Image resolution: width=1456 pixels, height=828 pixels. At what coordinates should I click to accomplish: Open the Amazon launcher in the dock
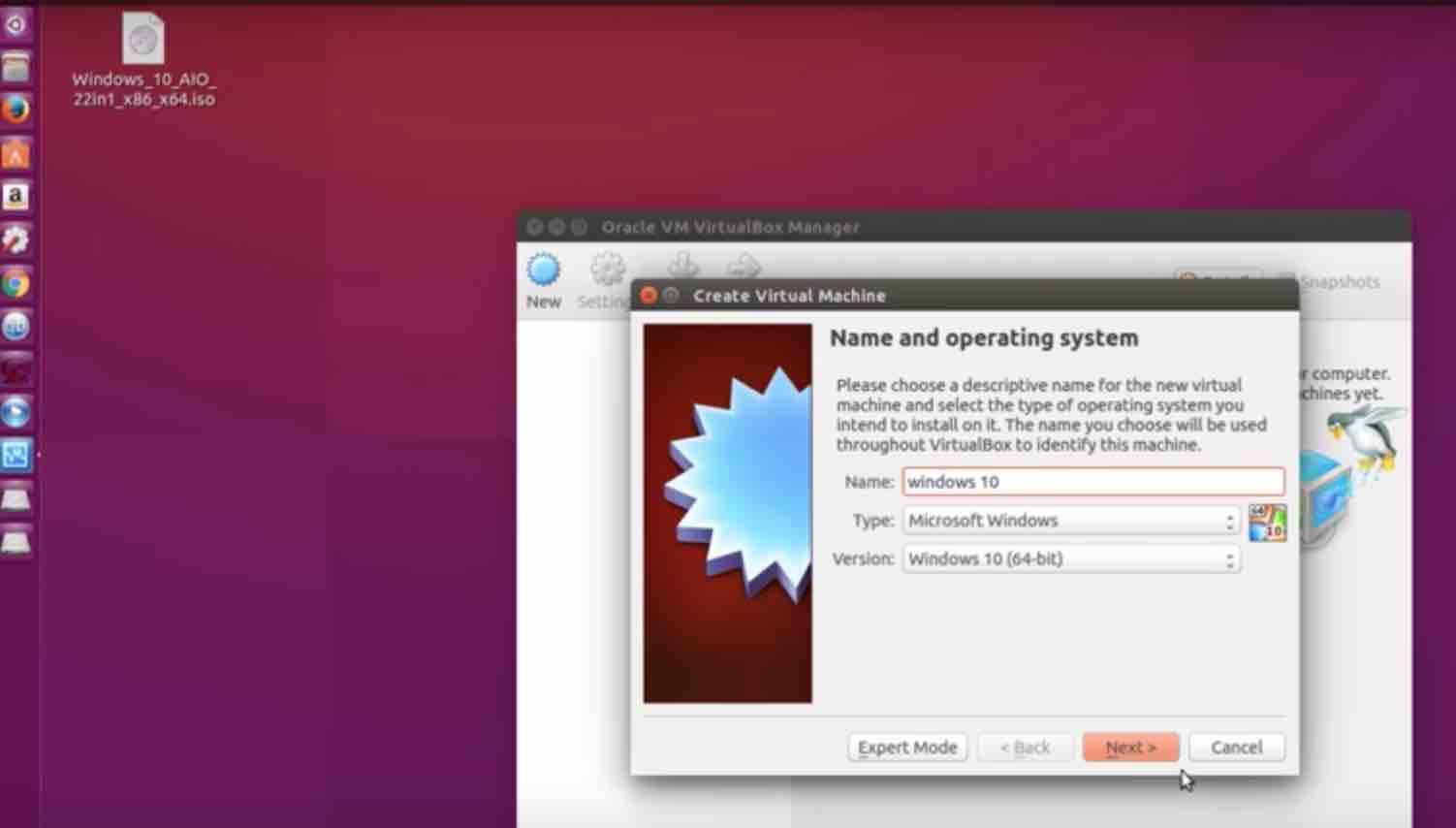pos(16,196)
